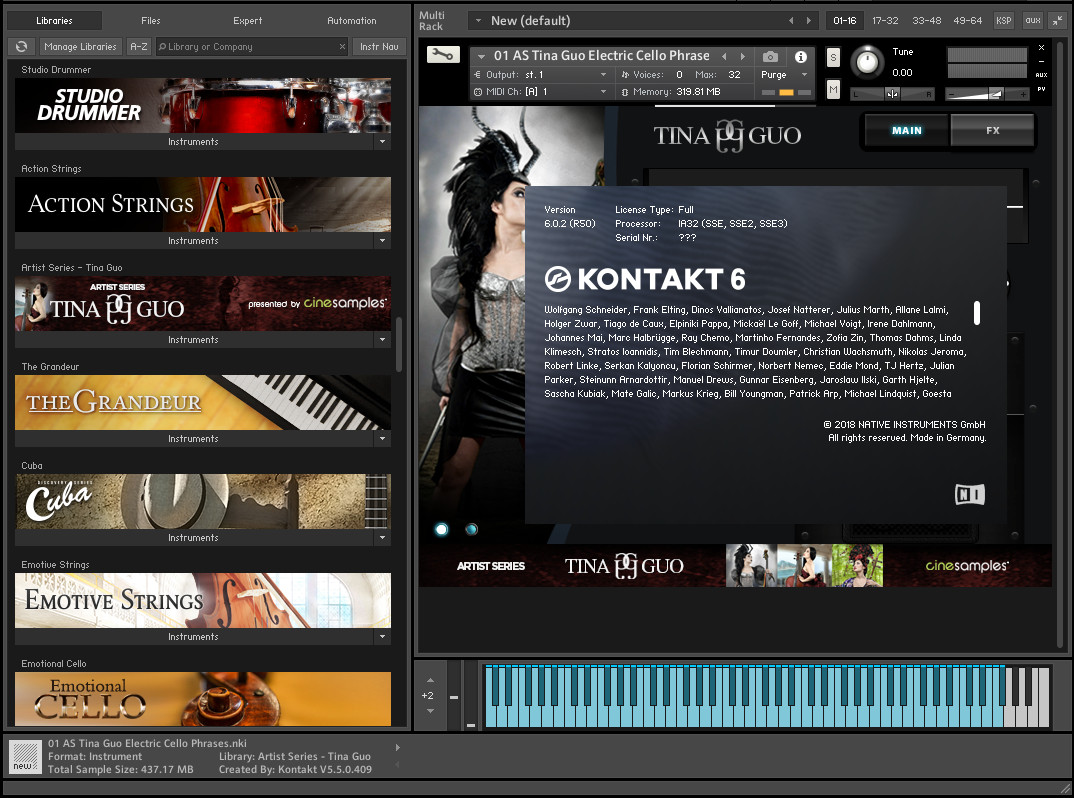1074x798 pixels.
Task: Click the Kontakt 6 logo
Action: 645,279
